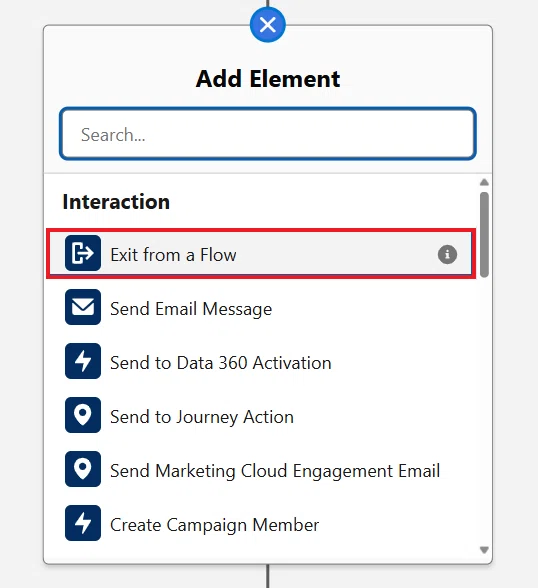Click the Add Element panel title
Image resolution: width=538 pixels, height=588 pixels.
(x=268, y=79)
